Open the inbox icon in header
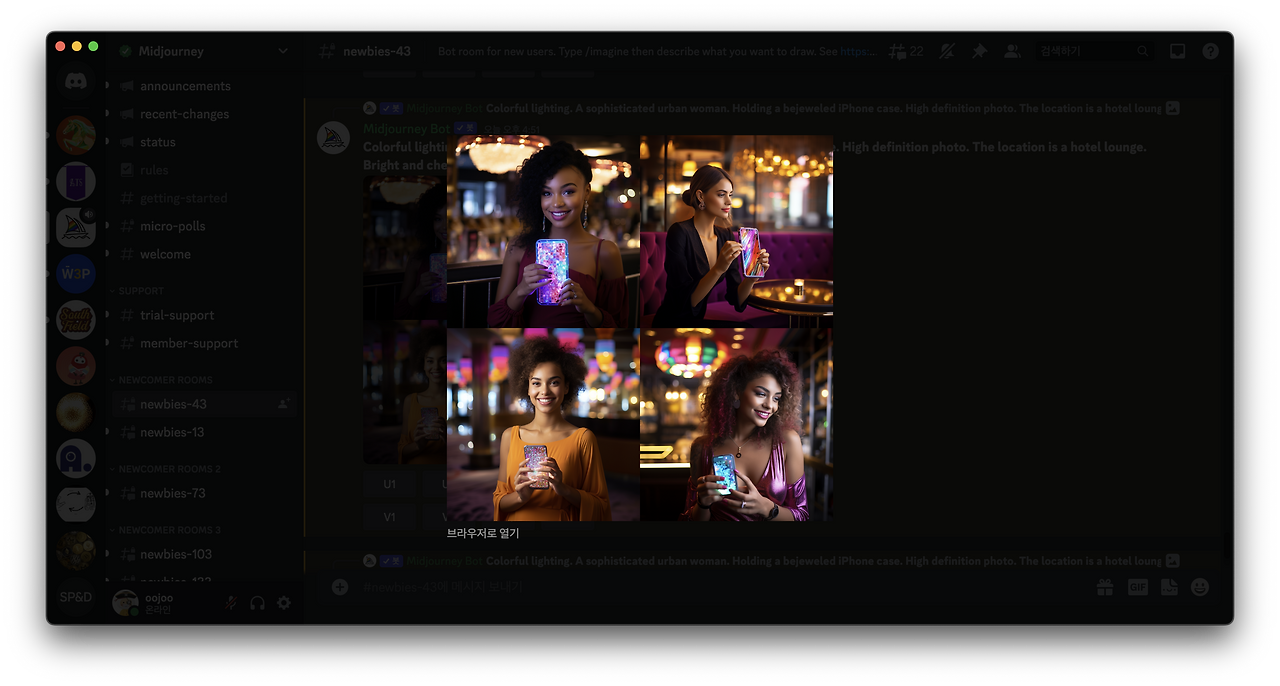 coord(1178,51)
